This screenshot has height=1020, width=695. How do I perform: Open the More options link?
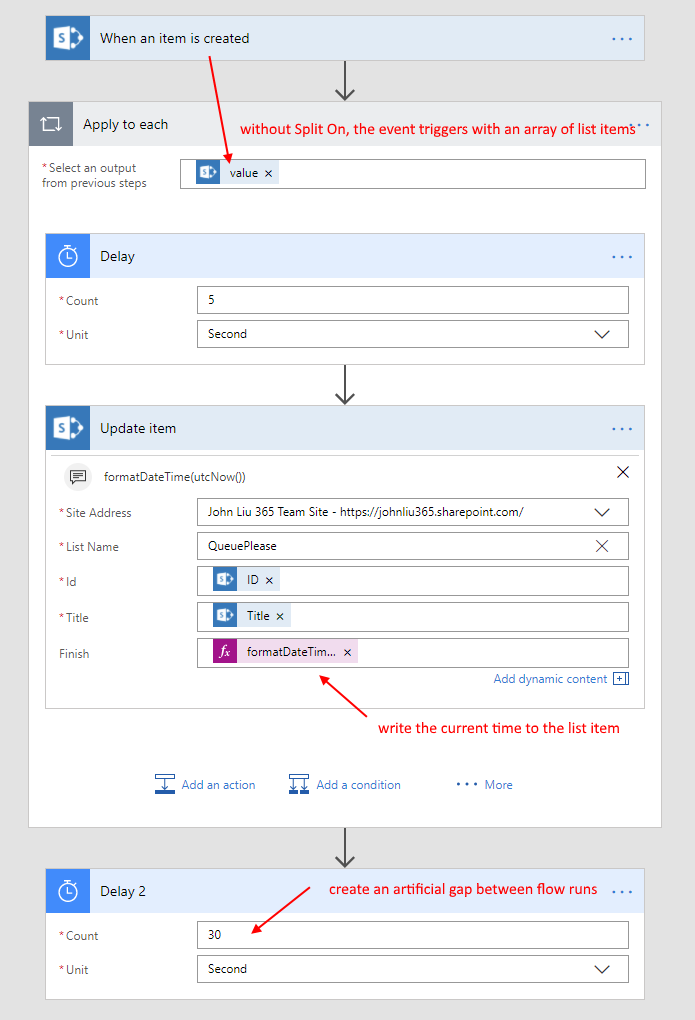coord(485,785)
